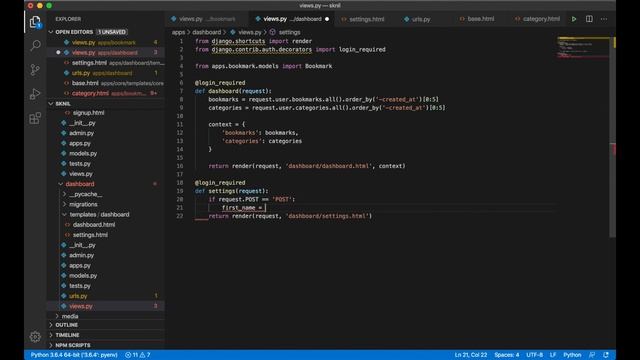Image resolution: width=640 pixels, height=360 pixels.
Task: Click the settings symbol breadcrumb
Action: coord(289,32)
